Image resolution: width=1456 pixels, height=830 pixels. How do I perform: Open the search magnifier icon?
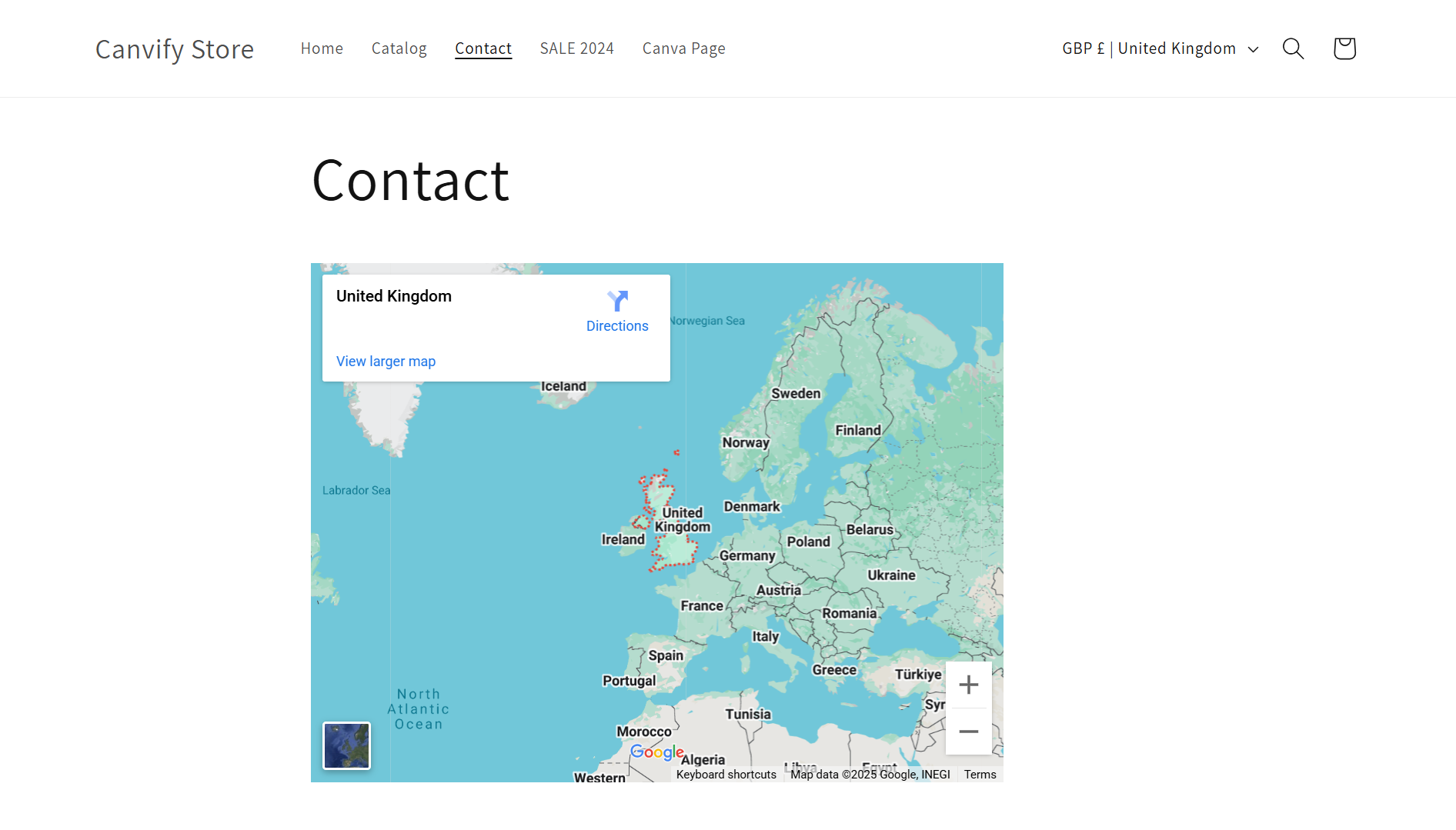click(1293, 48)
